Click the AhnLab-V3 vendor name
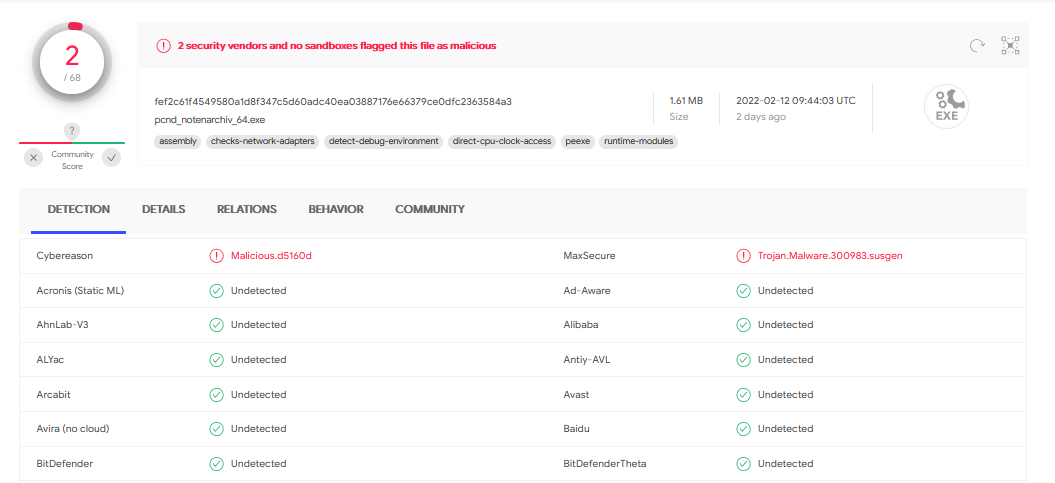 coord(63,325)
